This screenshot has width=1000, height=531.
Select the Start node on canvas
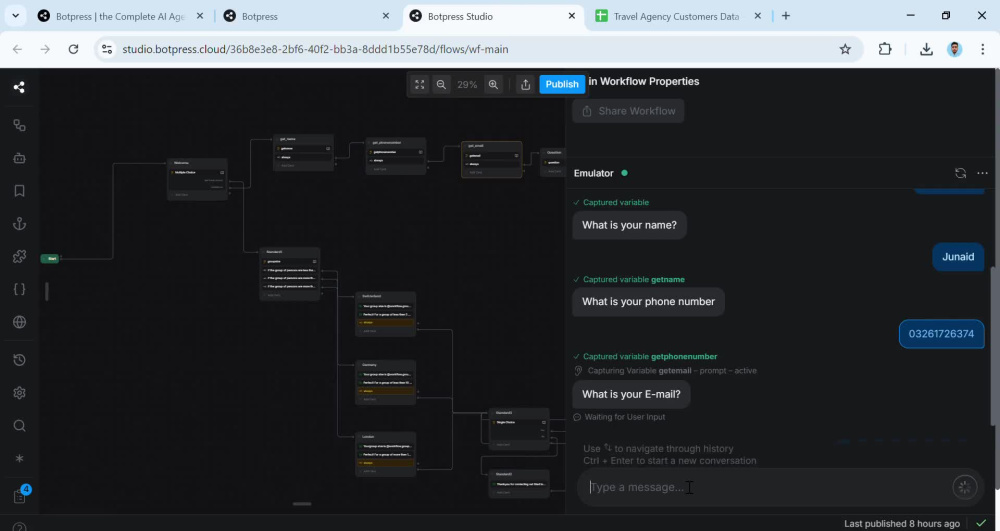[x=50, y=258]
